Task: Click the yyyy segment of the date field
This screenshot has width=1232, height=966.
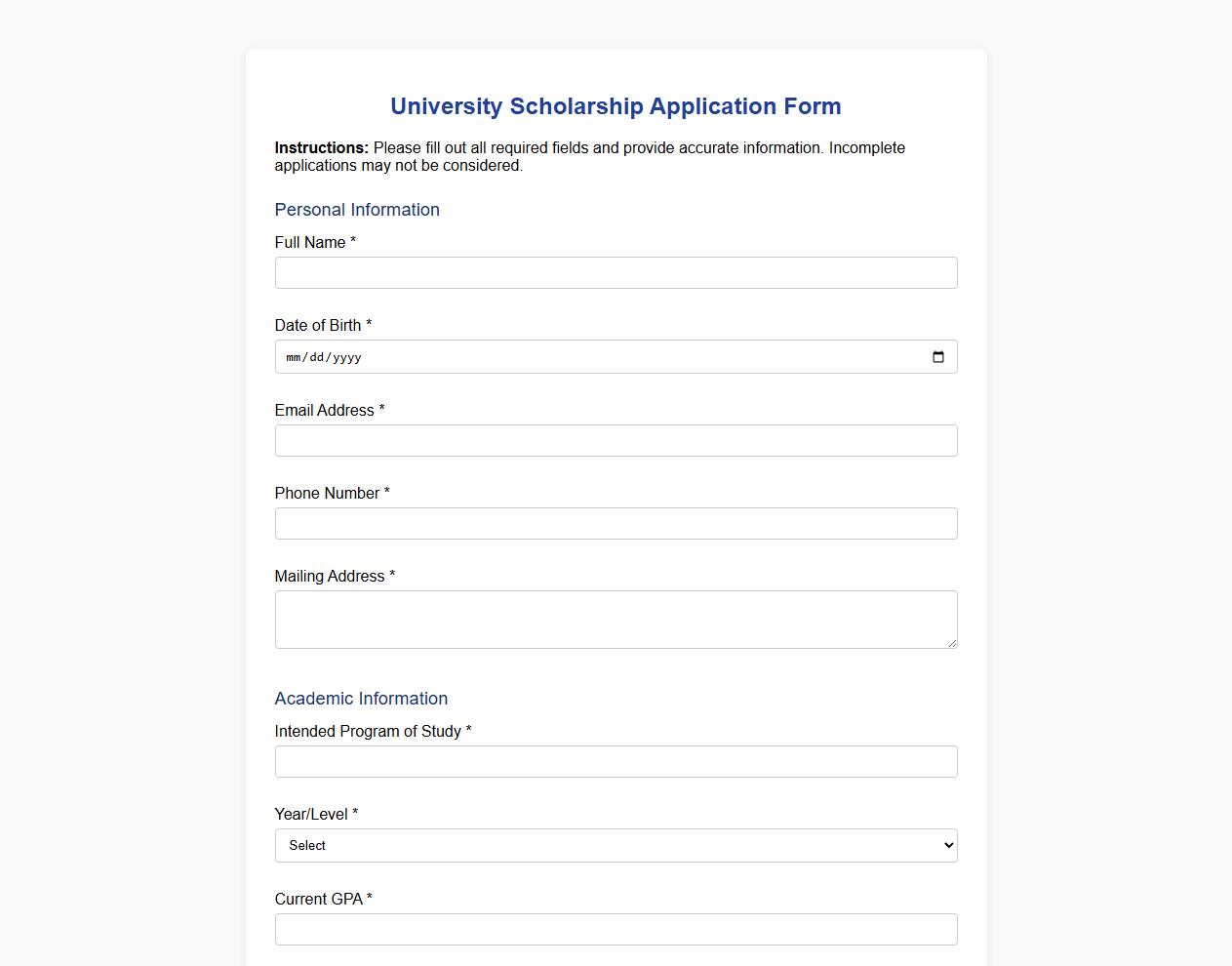Action: tap(346, 357)
